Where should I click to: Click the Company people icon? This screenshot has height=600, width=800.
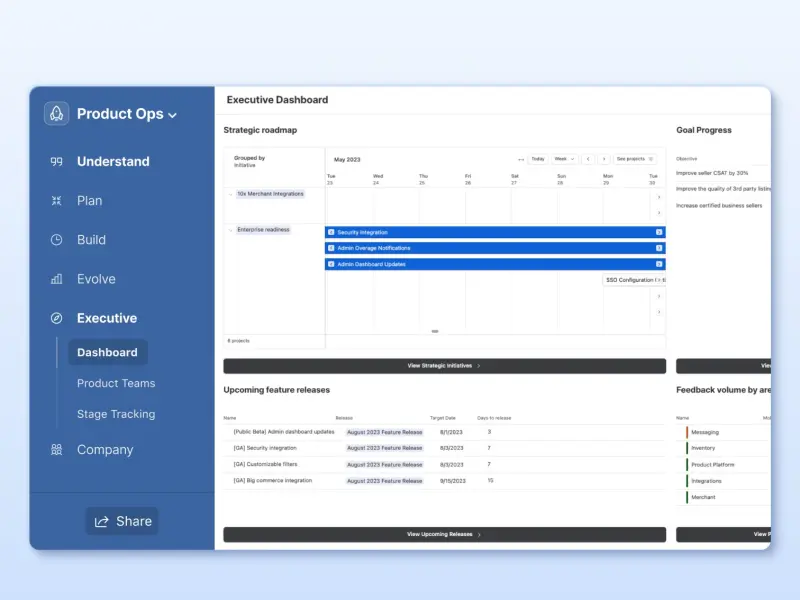[57, 449]
